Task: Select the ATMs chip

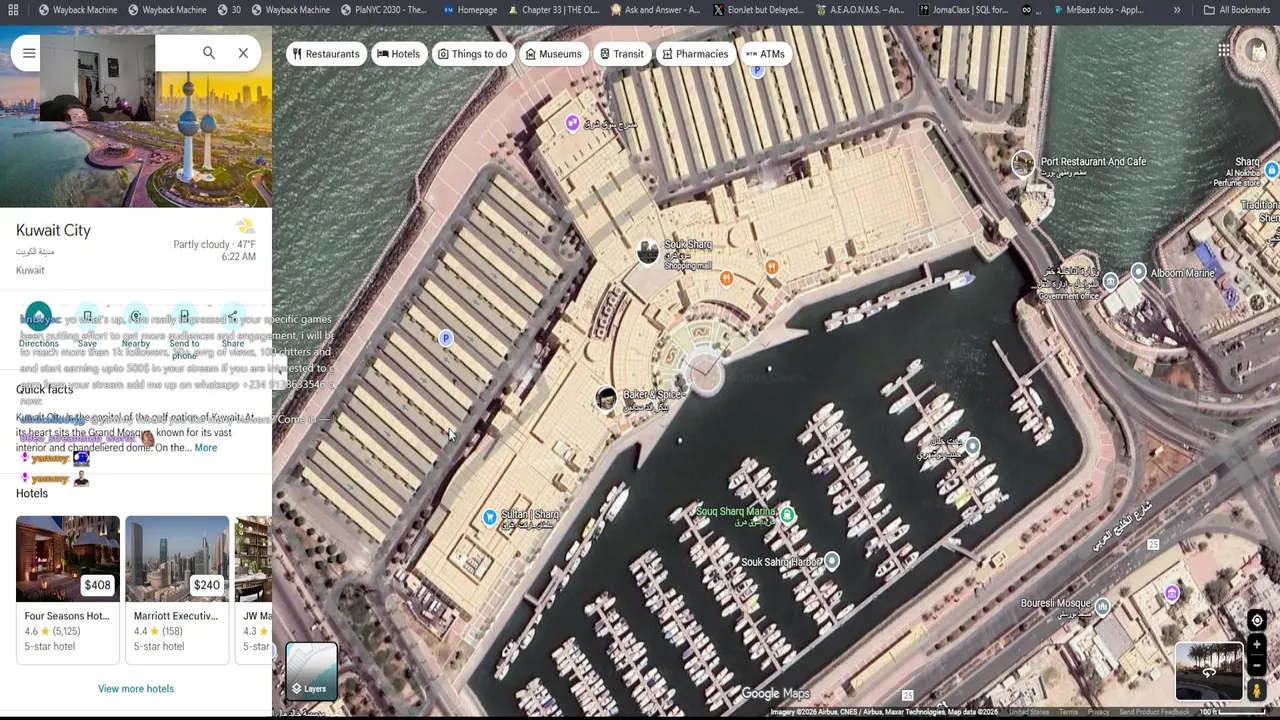Action: 765,54
